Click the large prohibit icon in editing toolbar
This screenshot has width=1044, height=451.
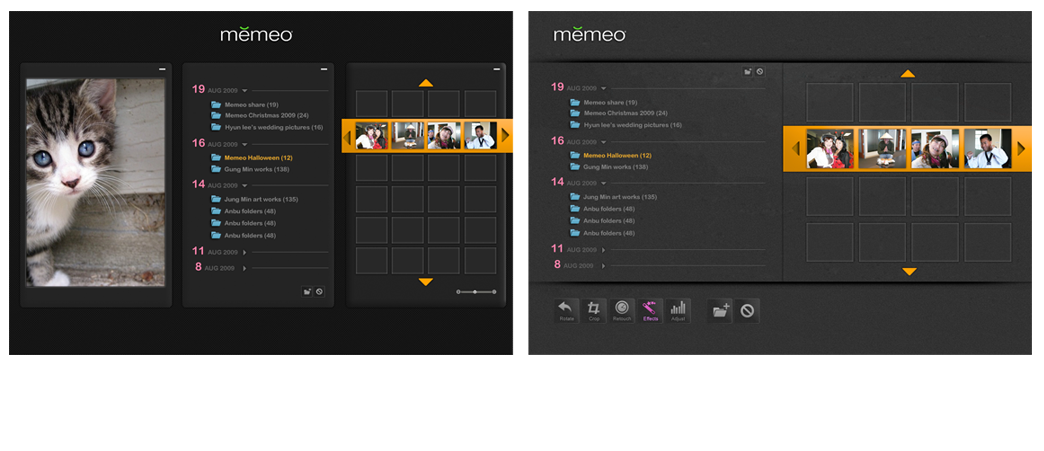(747, 311)
